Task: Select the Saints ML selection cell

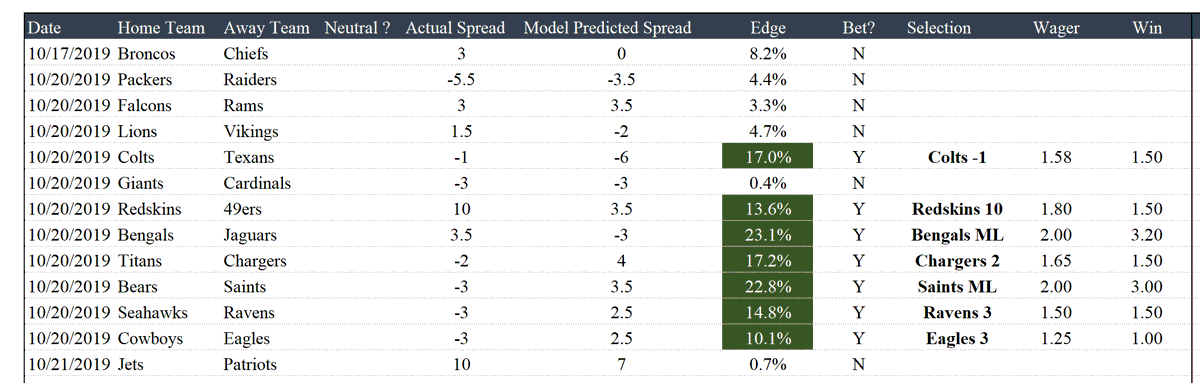Action: 957,287
